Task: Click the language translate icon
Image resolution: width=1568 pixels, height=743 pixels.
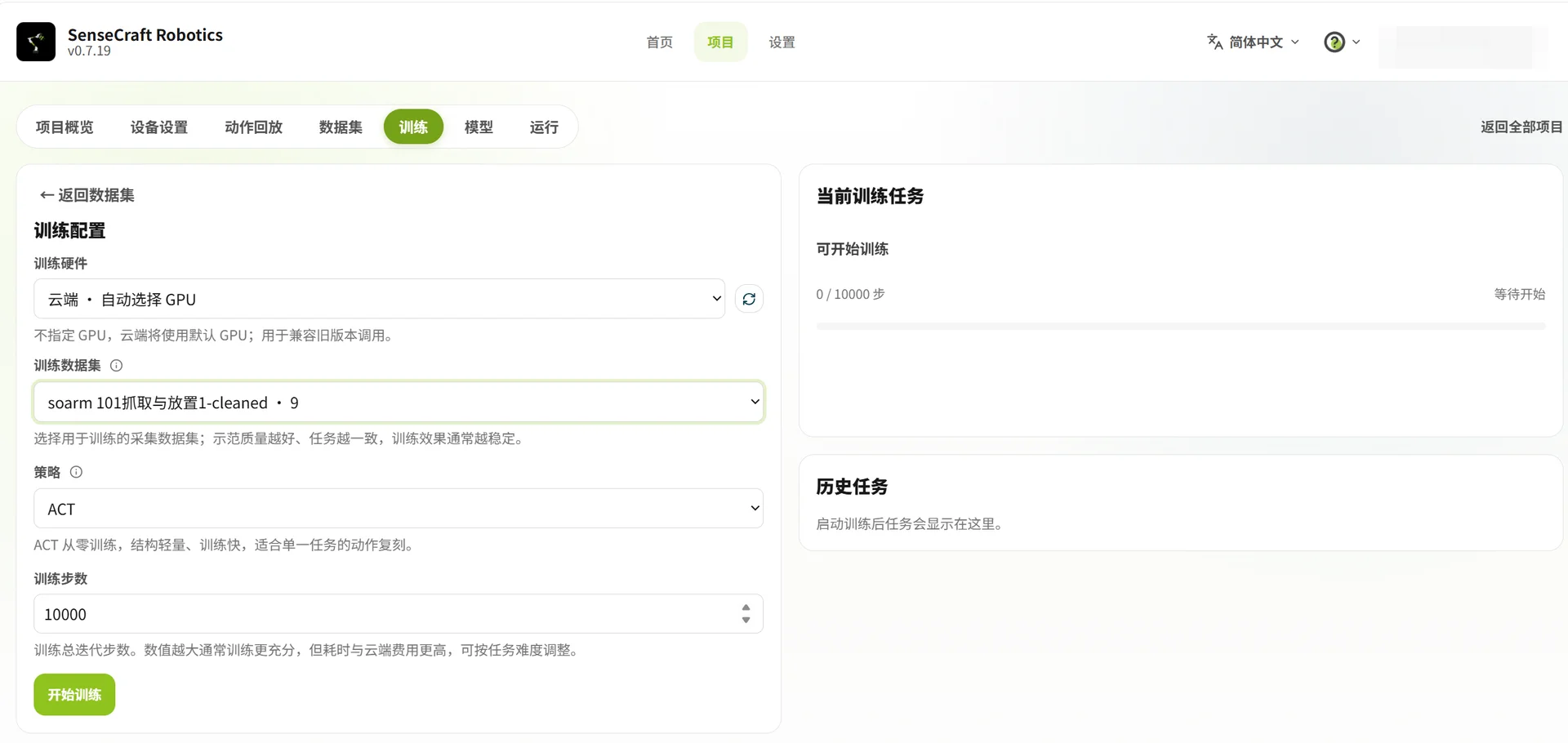Action: pyautogui.click(x=1214, y=42)
